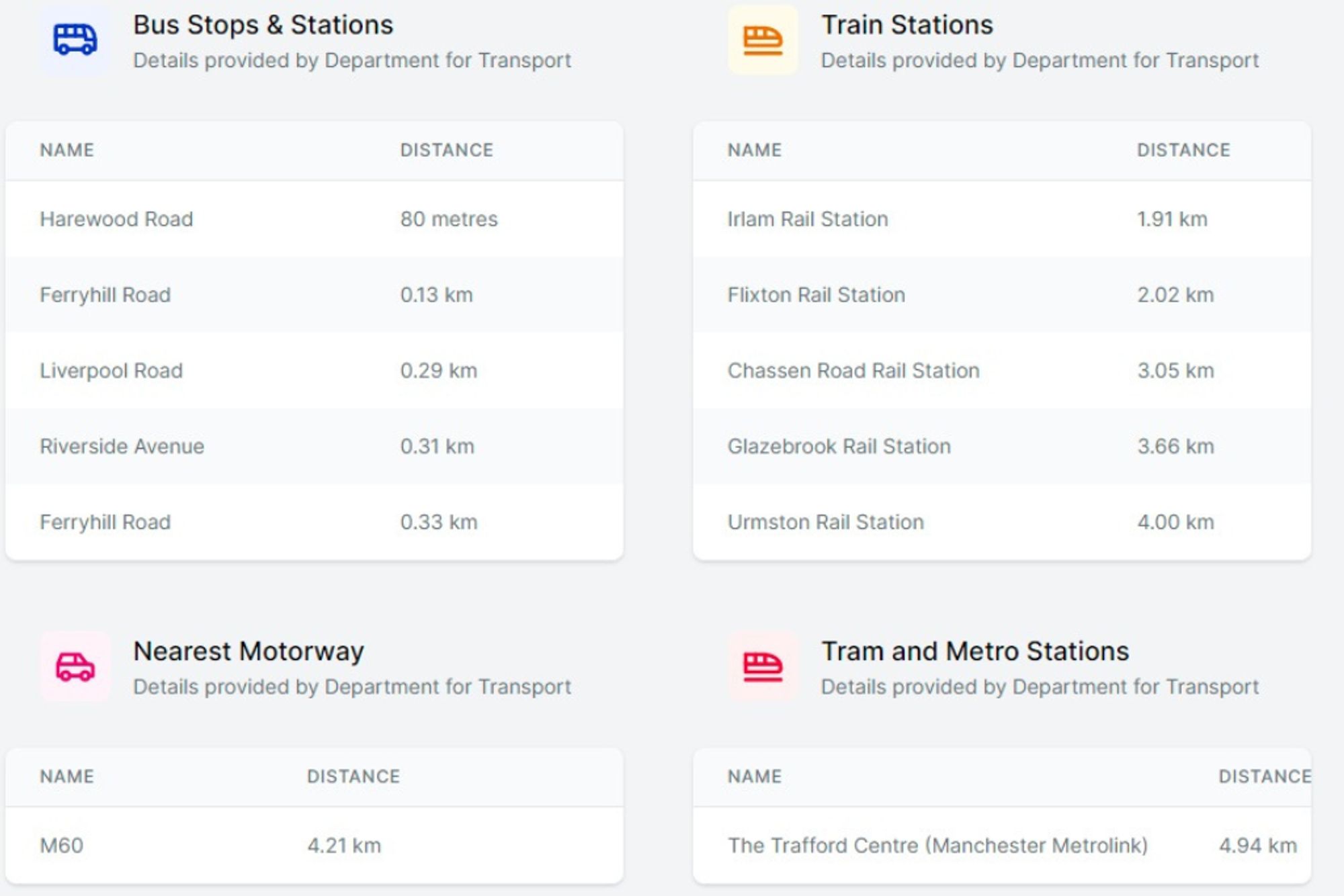
Task: Click Ferryhill Road at 0.13 km
Action: pos(105,295)
